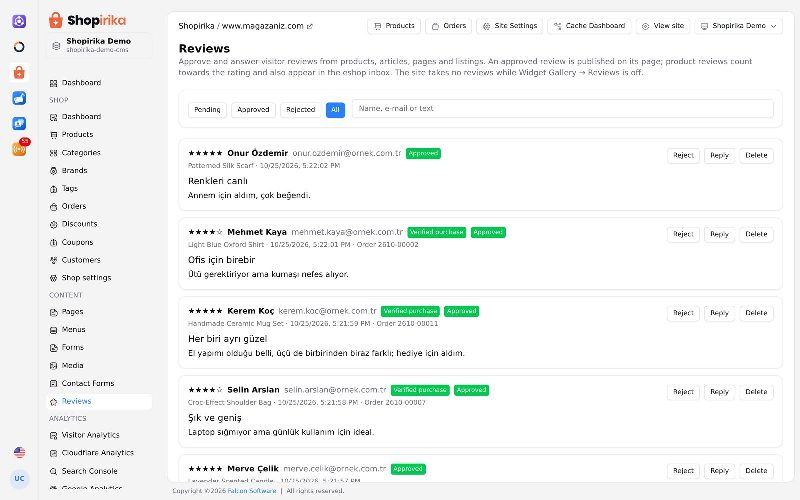The image size is (800, 500).
Task: Open the UC user avatar menu
Action: pos(19,479)
